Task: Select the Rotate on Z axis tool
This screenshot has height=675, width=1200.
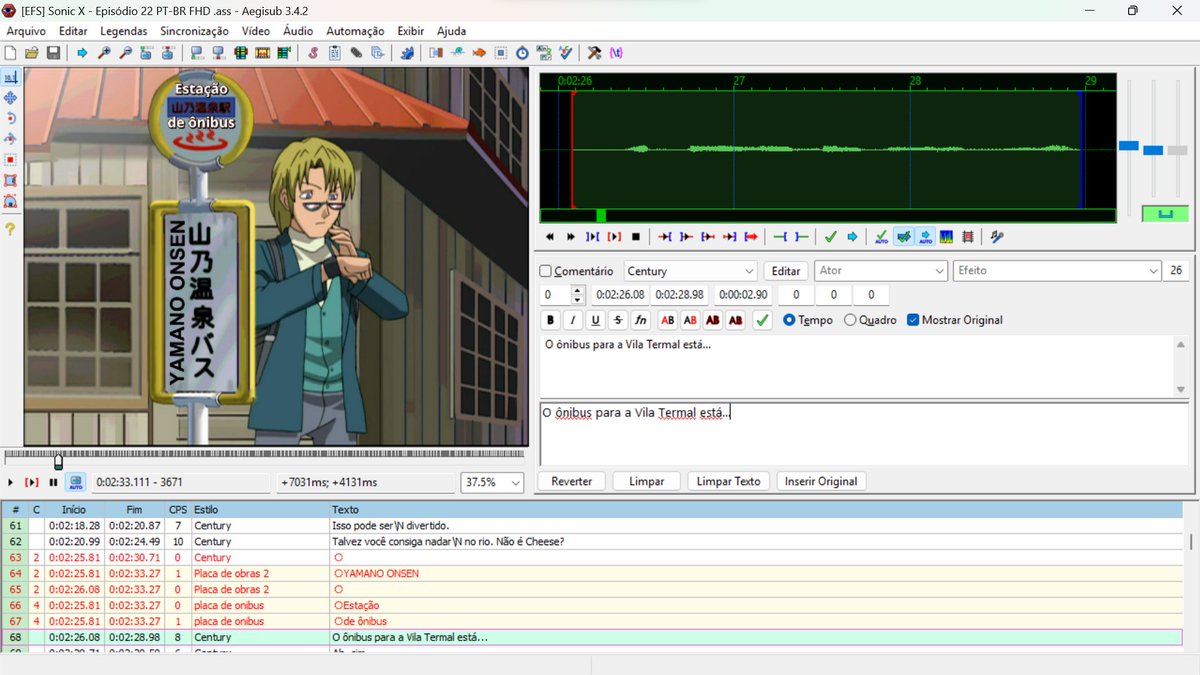Action: 11,118
